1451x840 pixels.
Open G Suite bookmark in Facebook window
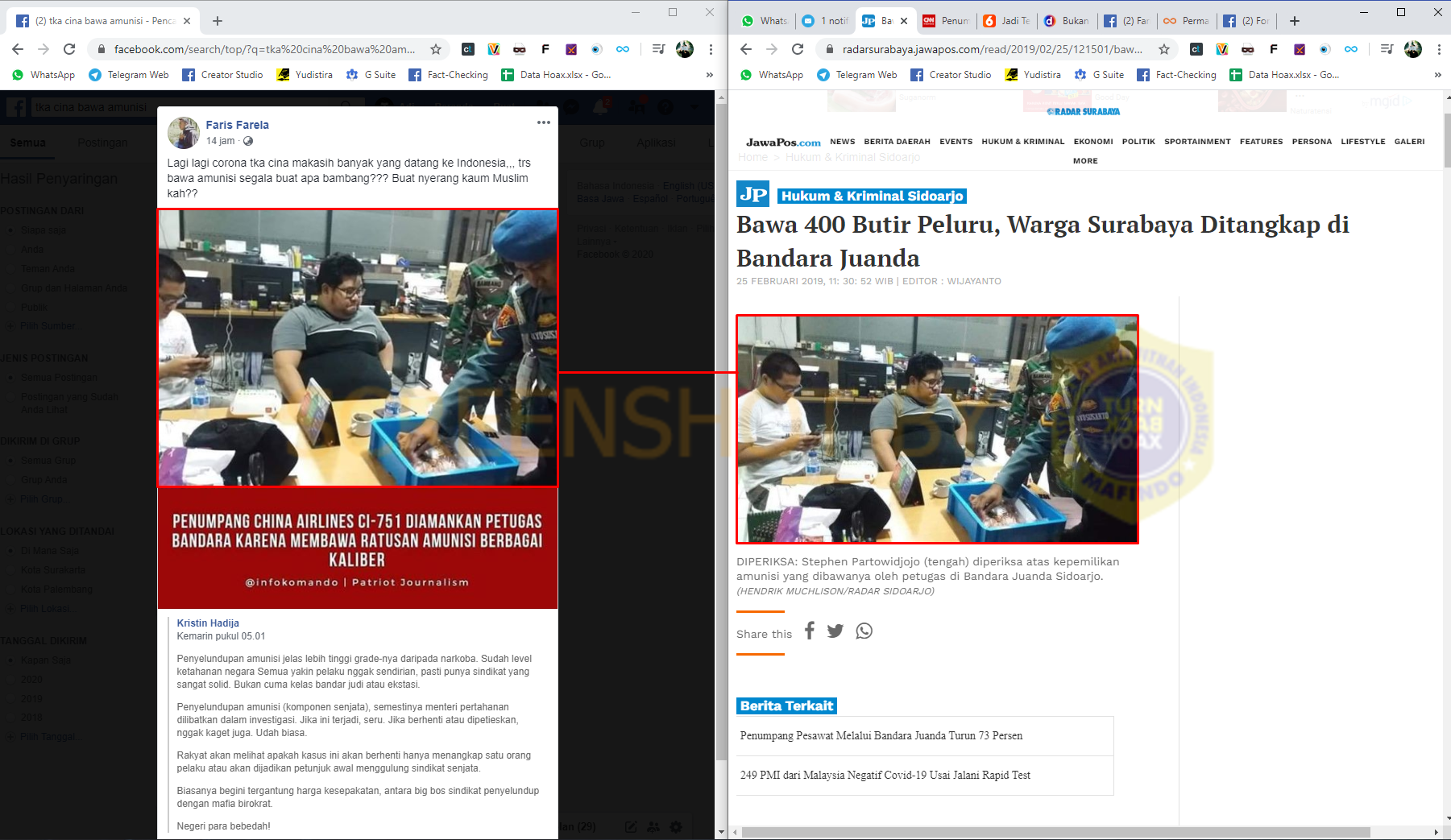(371, 75)
